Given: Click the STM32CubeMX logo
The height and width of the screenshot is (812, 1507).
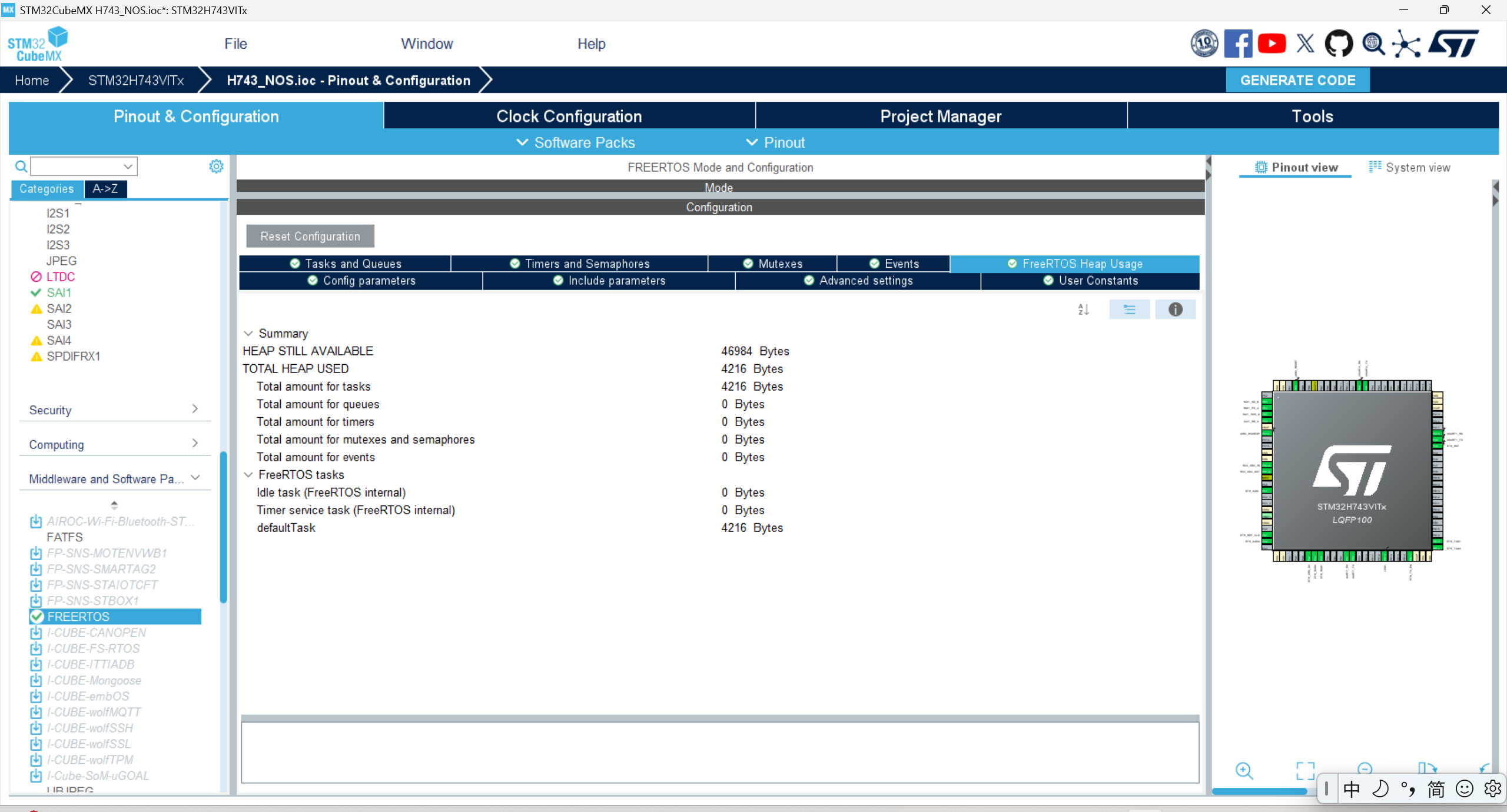Looking at the screenshot, I should pos(38,44).
